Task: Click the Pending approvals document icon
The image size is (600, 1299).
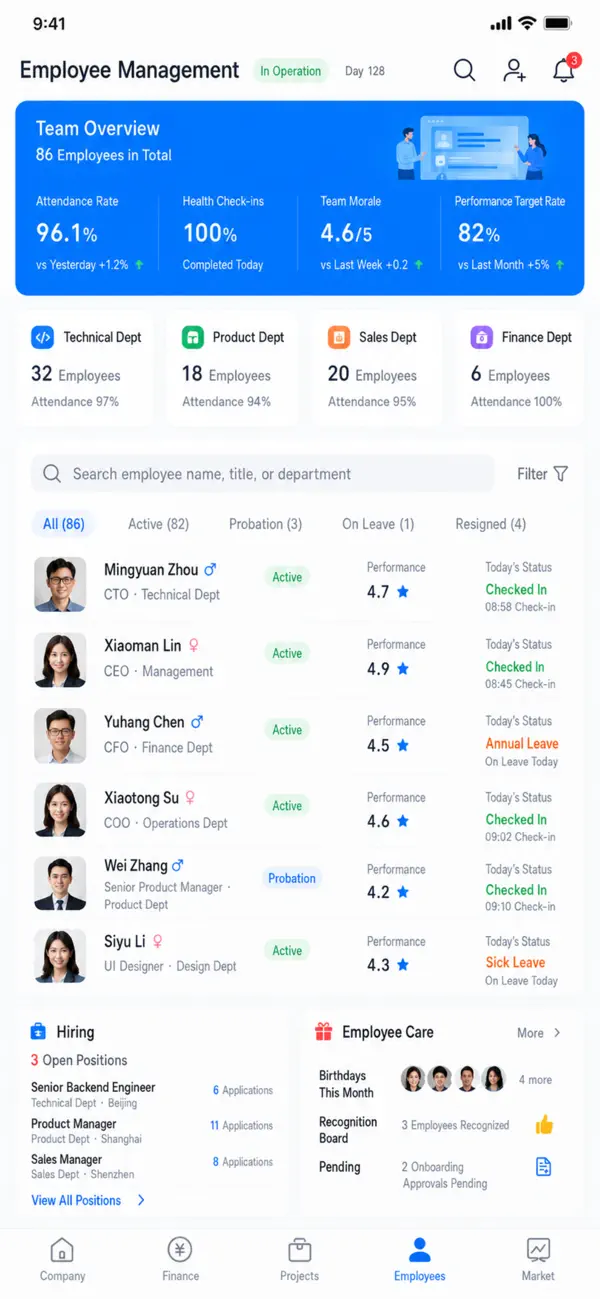Action: [544, 1167]
